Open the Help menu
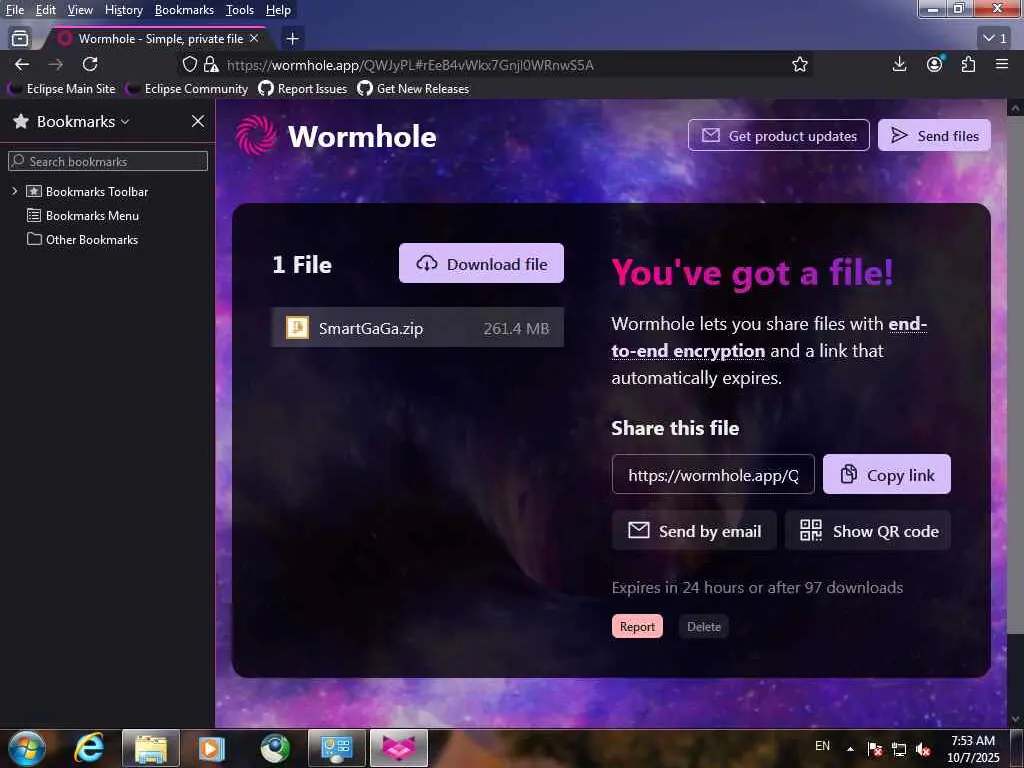This screenshot has width=1024, height=768. pos(278,10)
